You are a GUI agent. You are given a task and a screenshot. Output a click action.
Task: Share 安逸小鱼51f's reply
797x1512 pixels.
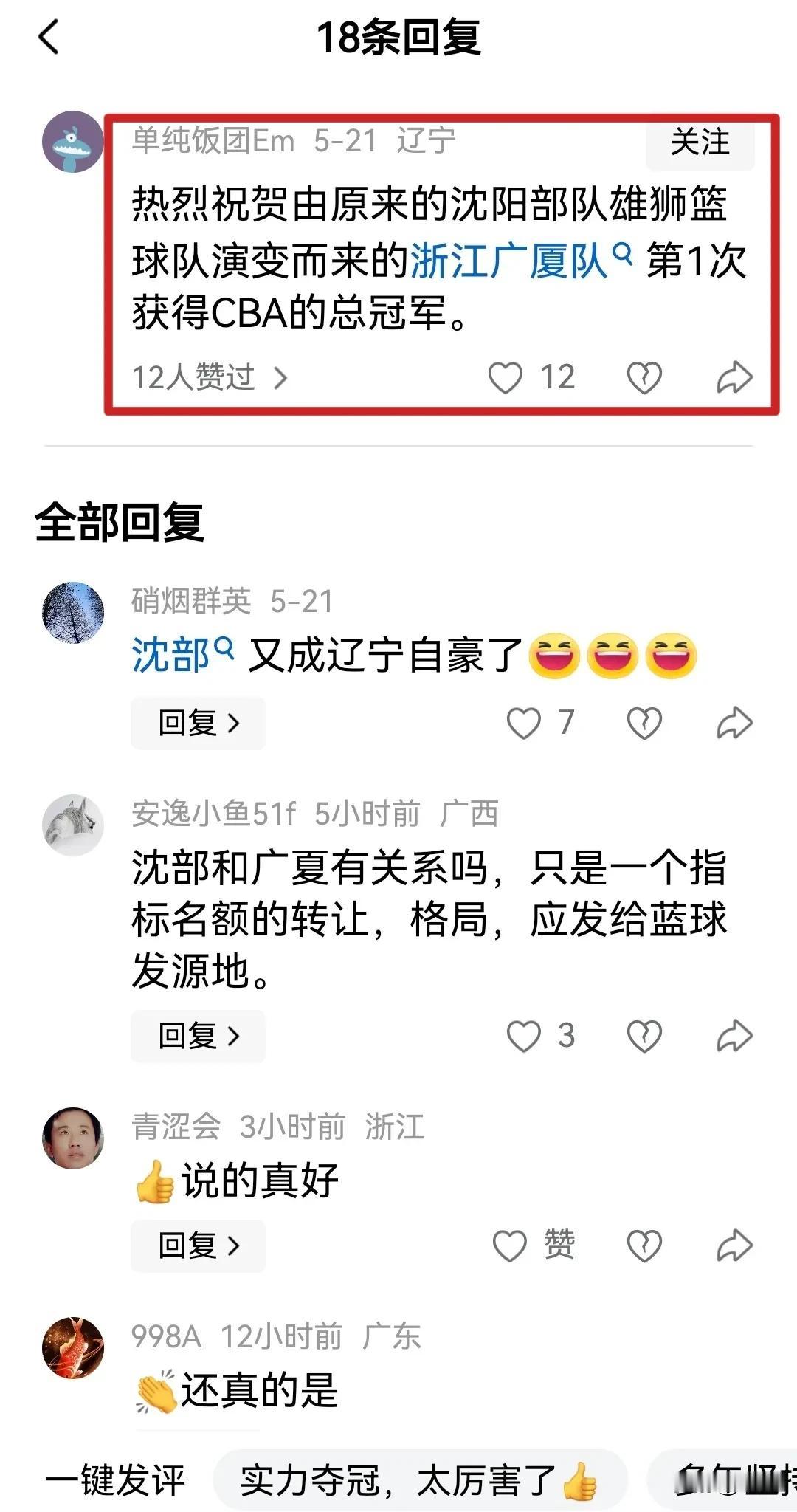pos(734,1036)
